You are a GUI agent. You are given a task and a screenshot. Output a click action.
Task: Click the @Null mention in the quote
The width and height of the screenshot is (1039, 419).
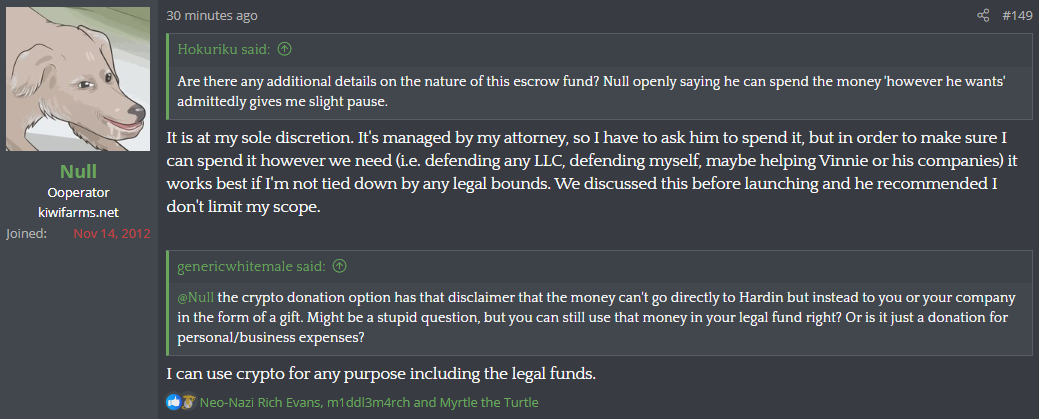pos(196,298)
